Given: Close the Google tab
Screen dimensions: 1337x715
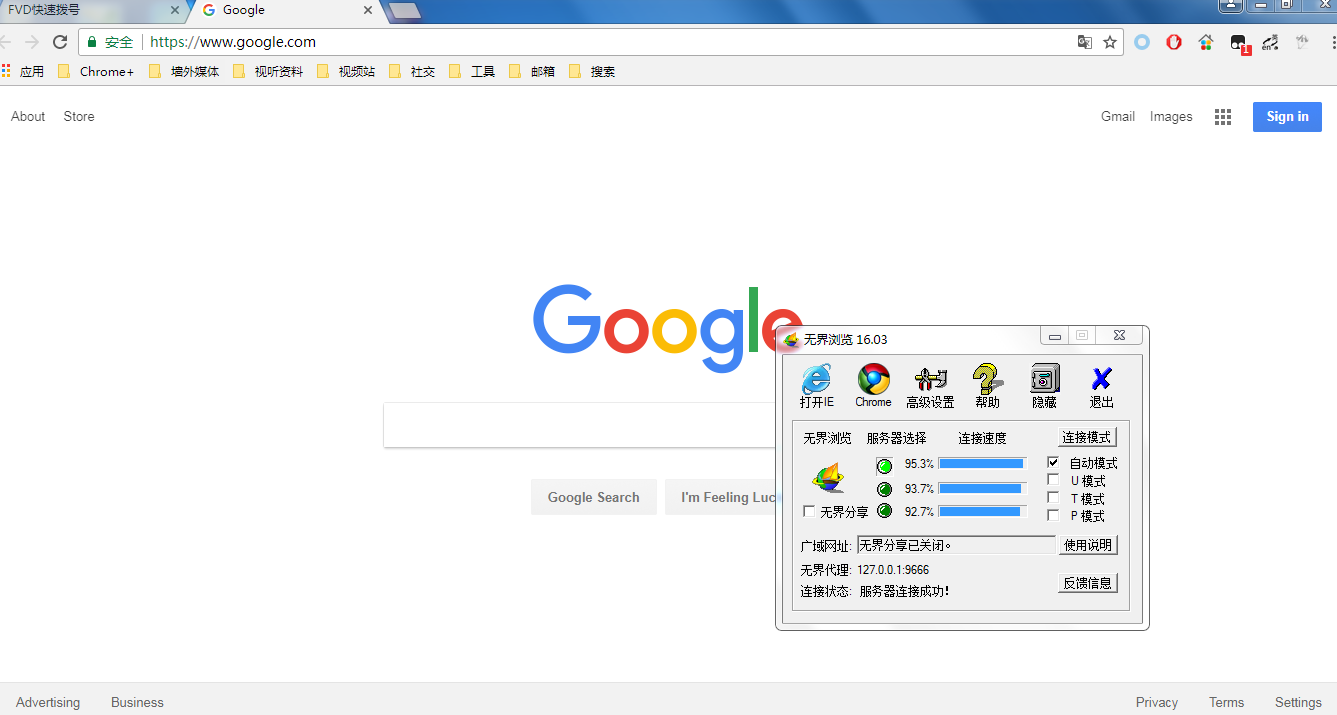Looking at the screenshot, I should (x=368, y=11).
